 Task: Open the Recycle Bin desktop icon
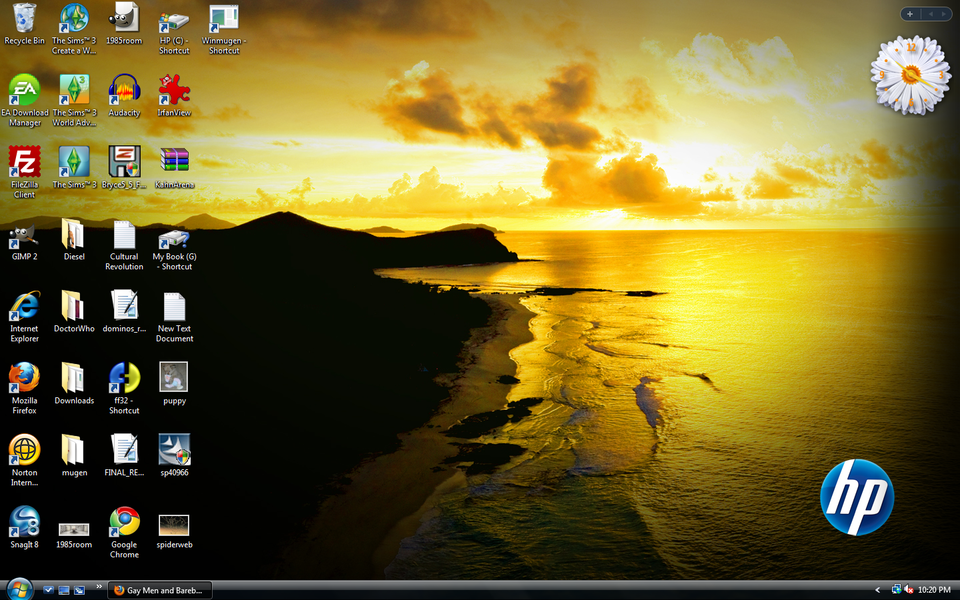point(24,18)
